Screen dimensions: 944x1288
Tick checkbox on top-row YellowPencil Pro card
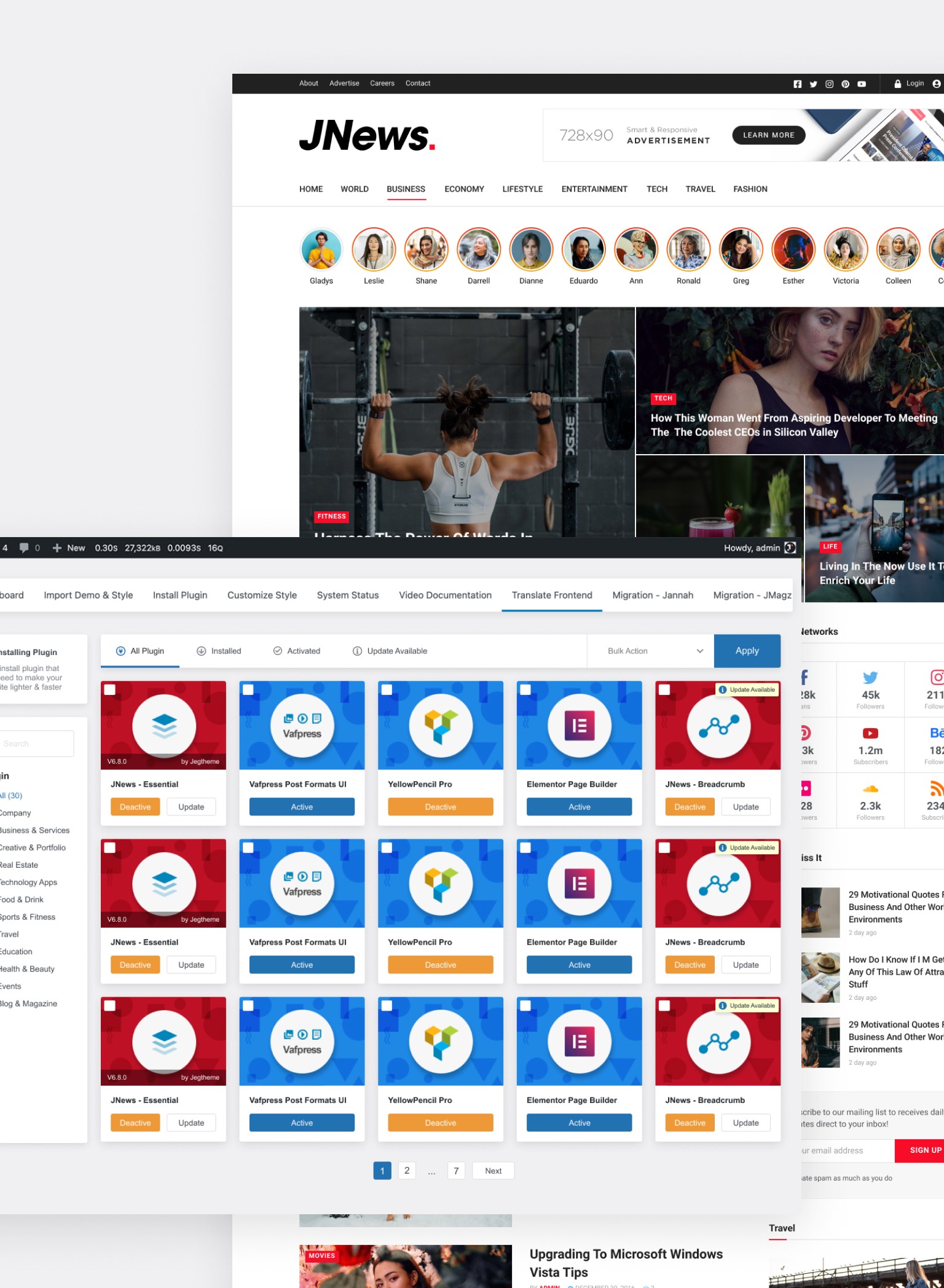[387, 689]
